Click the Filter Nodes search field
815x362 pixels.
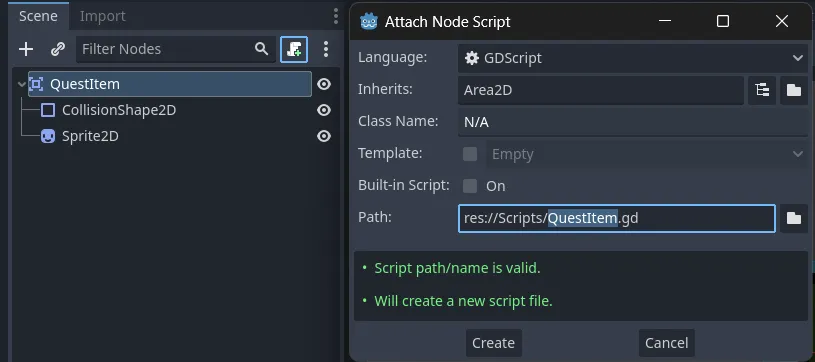(176, 49)
